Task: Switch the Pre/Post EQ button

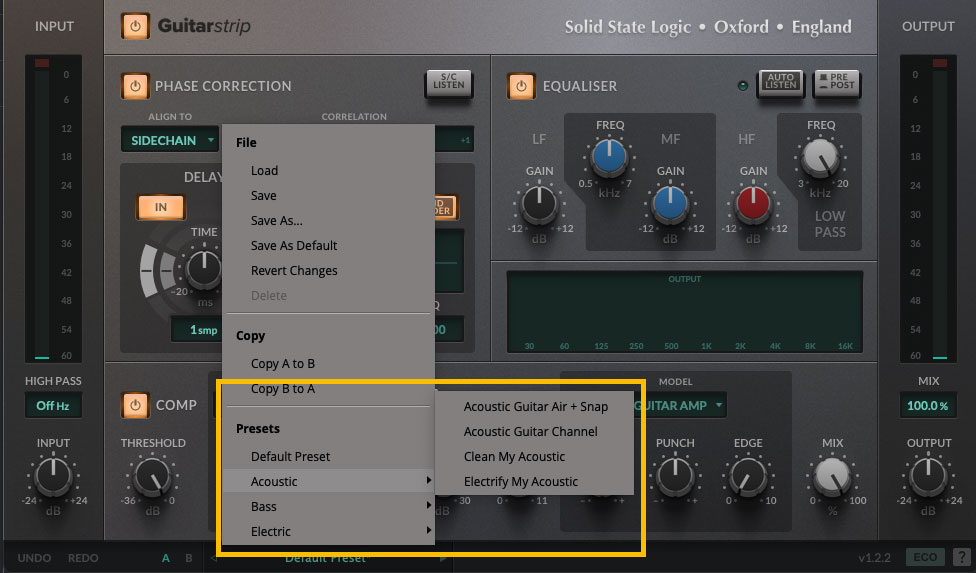Action: click(x=837, y=83)
